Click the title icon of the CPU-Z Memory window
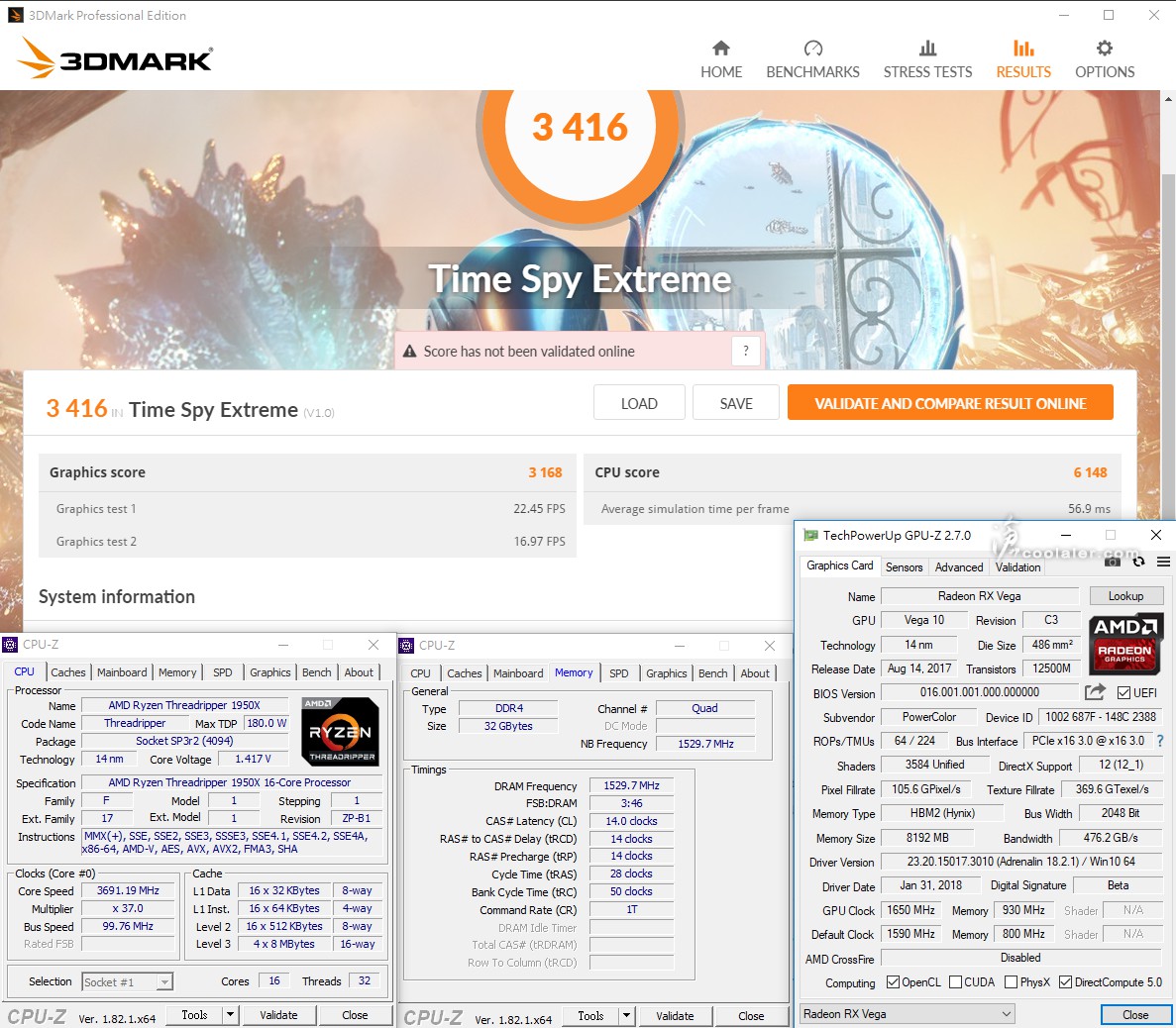The height and width of the screenshot is (1028, 1176). point(406,645)
